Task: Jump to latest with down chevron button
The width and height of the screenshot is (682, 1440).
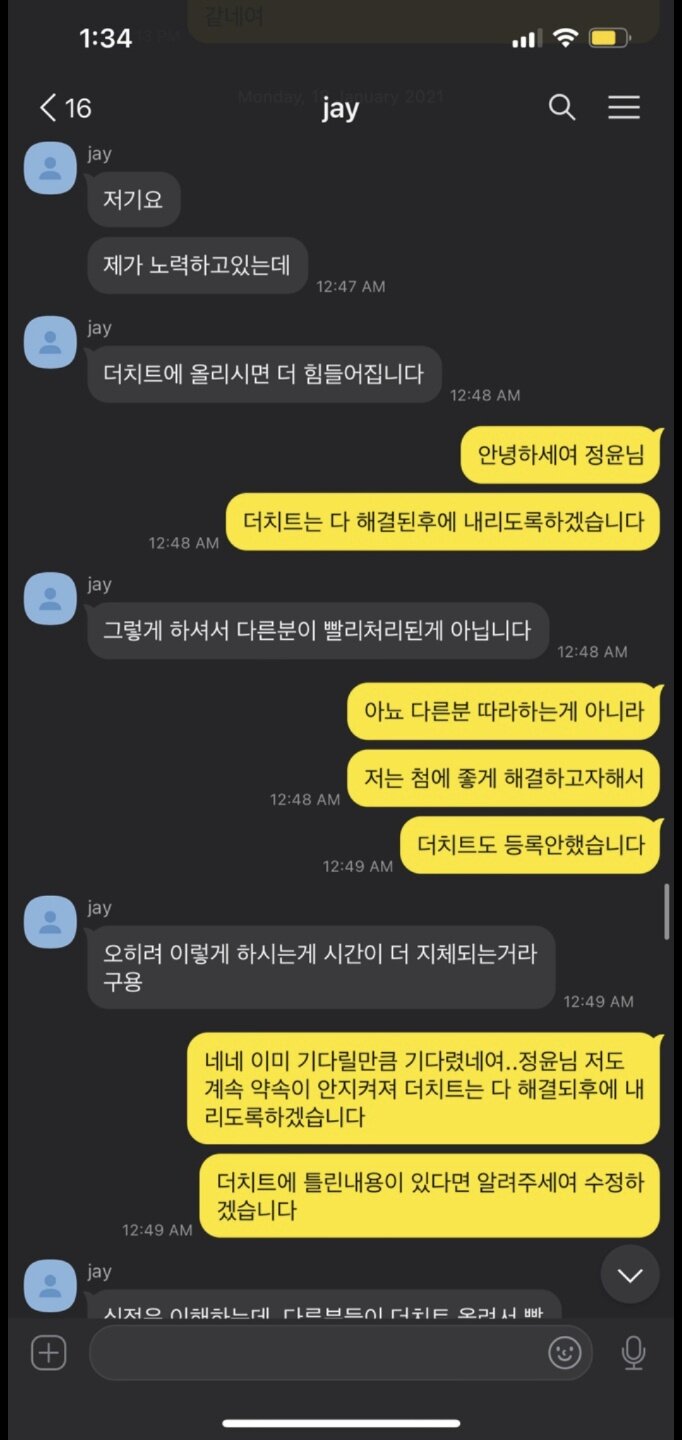Action: pyautogui.click(x=630, y=1275)
